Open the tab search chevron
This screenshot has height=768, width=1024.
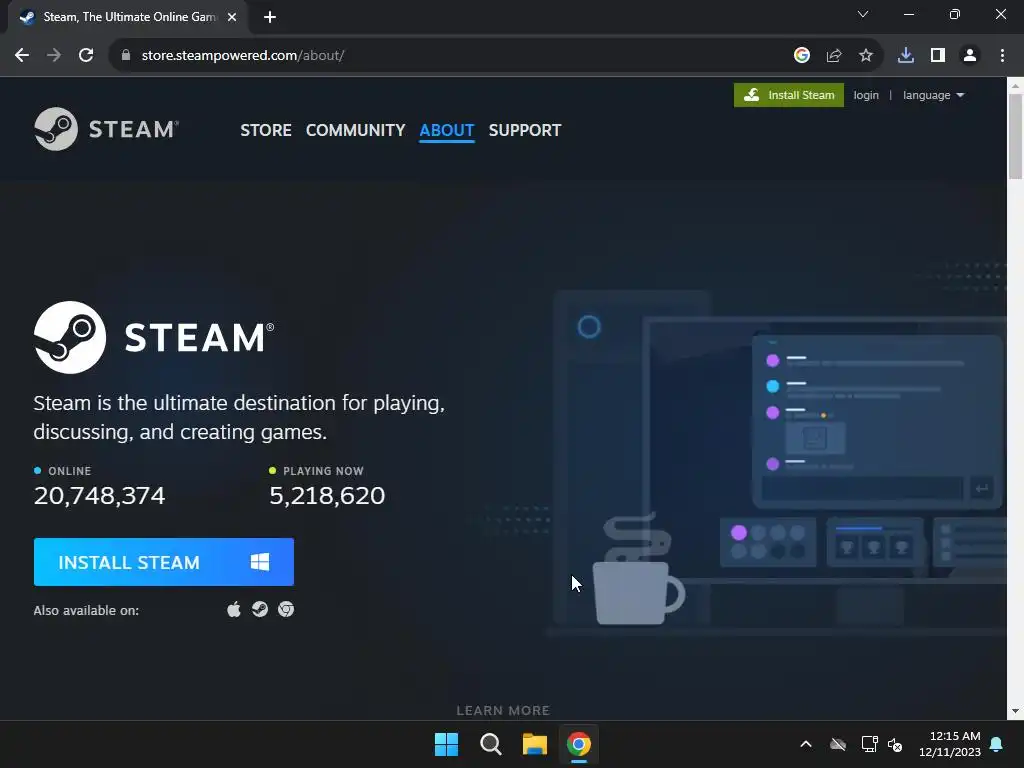coord(863,14)
